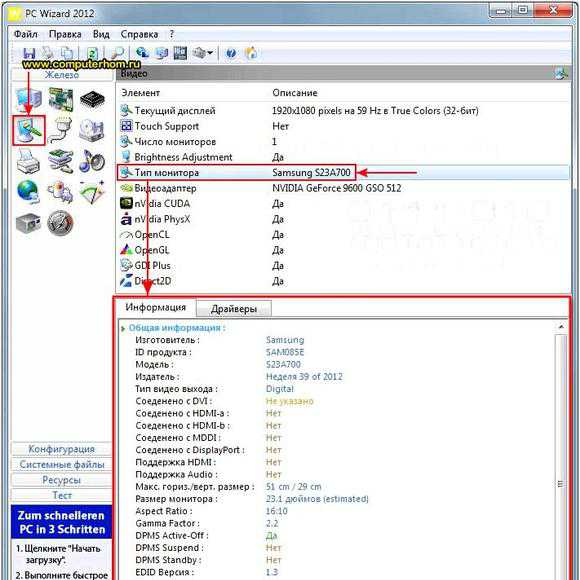Open the Multimedia music note speaker icon
The image size is (580, 580).
92,161
